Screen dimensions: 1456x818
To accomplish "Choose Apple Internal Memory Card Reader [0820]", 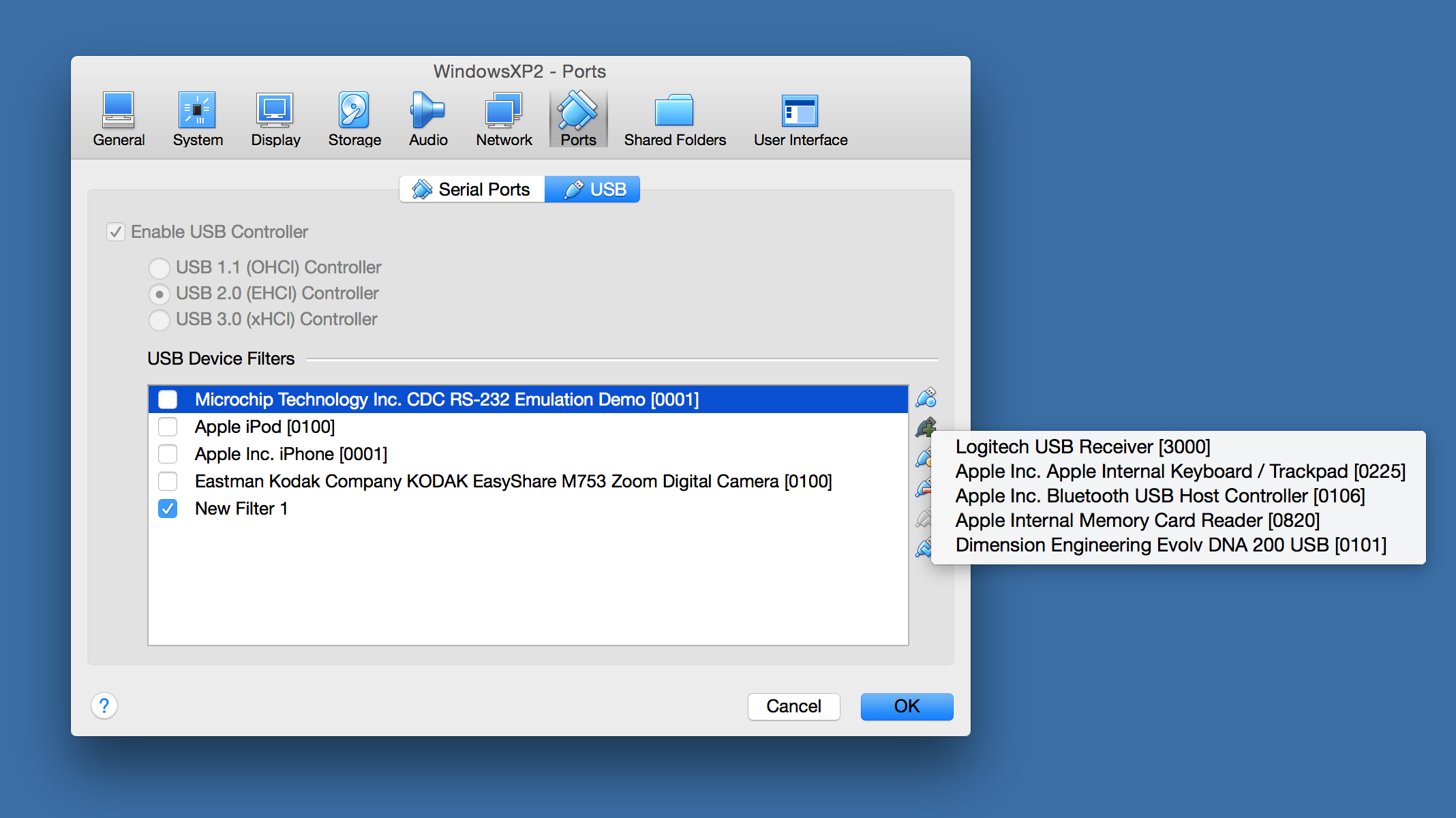I will (x=1179, y=520).
